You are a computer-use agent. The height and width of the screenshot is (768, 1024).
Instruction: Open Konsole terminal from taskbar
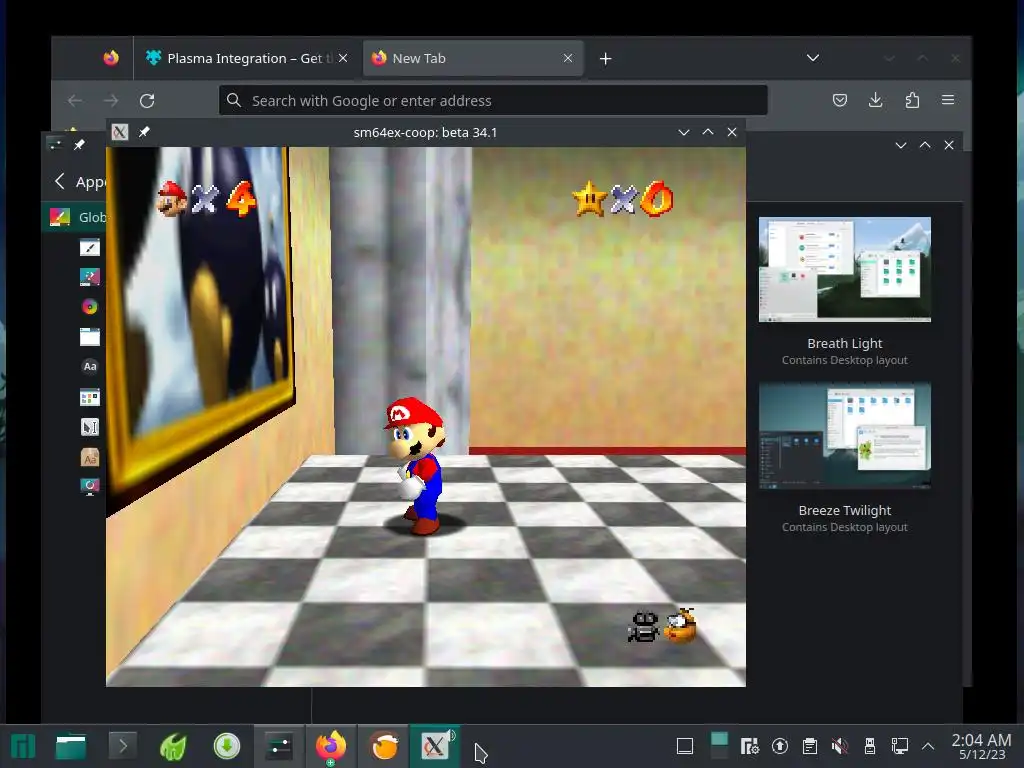tap(123, 746)
